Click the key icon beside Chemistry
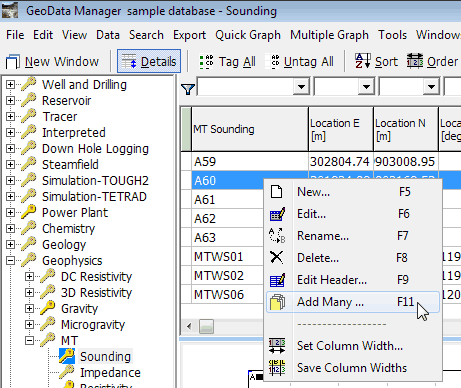The image size is (461, 388). [x=29, y=228]
